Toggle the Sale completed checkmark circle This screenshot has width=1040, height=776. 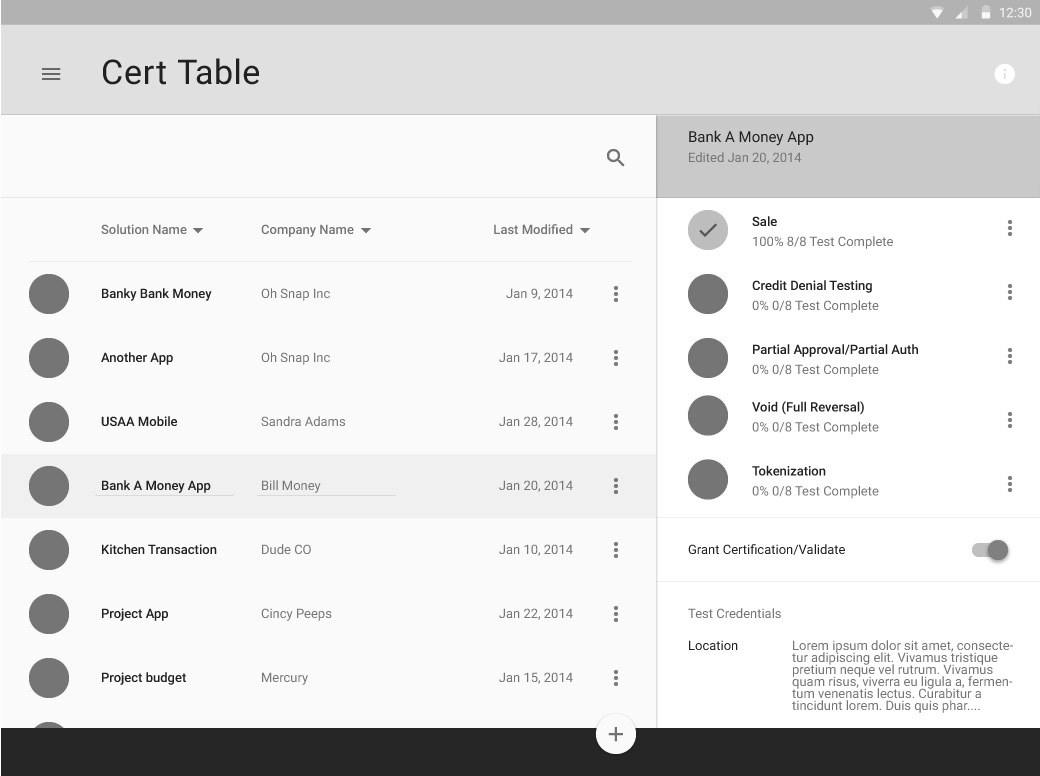pos(708,230)
